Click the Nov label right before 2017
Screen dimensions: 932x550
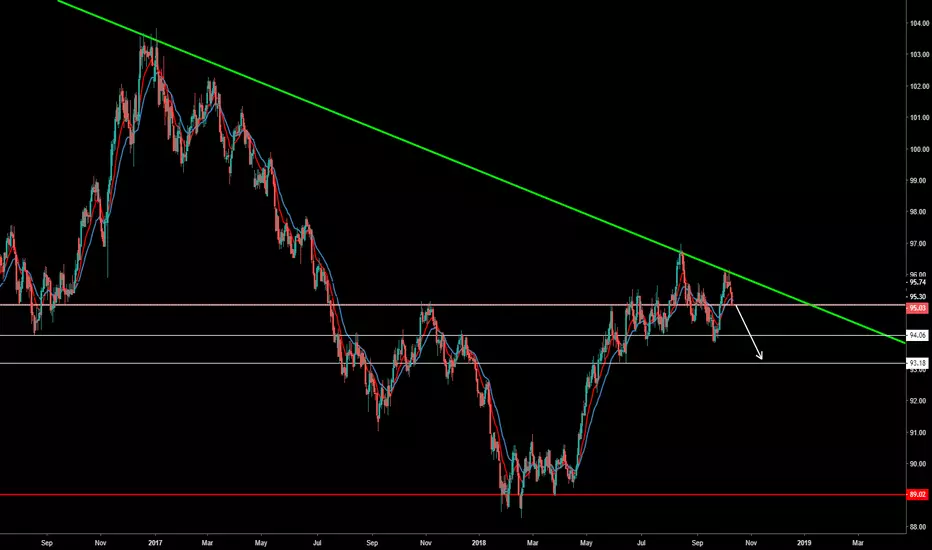pos(100,543)
